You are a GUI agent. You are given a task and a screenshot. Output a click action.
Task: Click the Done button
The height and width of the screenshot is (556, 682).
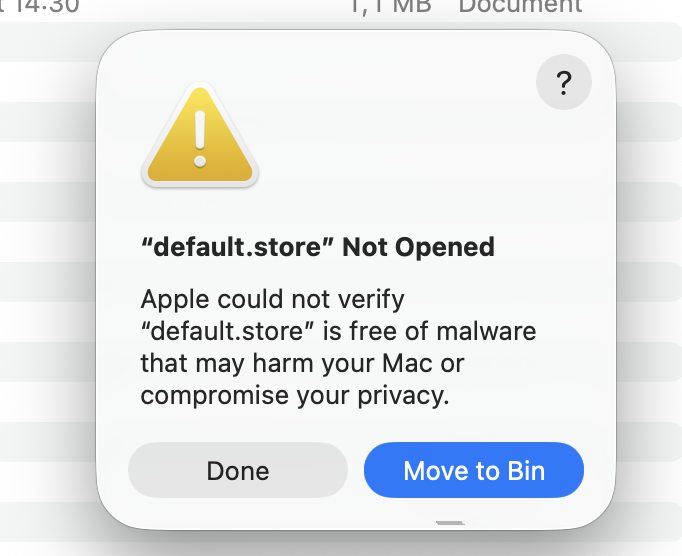click(238, 470)
